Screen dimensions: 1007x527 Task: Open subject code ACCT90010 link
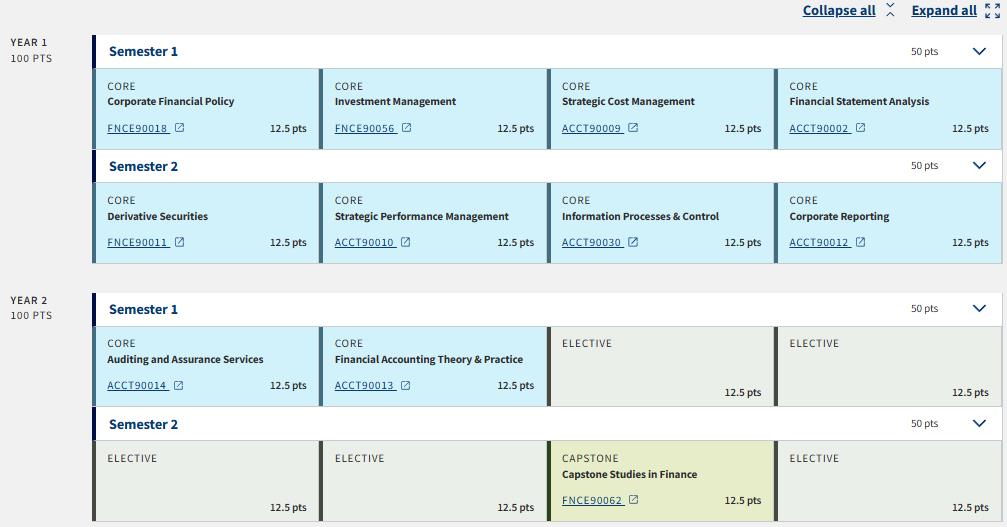[x=365, y=243]
